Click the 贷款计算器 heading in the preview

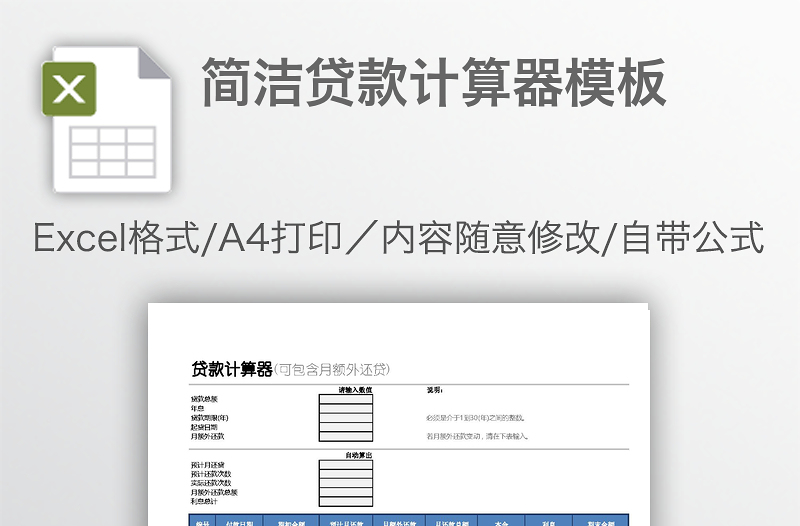coord(232,369)
